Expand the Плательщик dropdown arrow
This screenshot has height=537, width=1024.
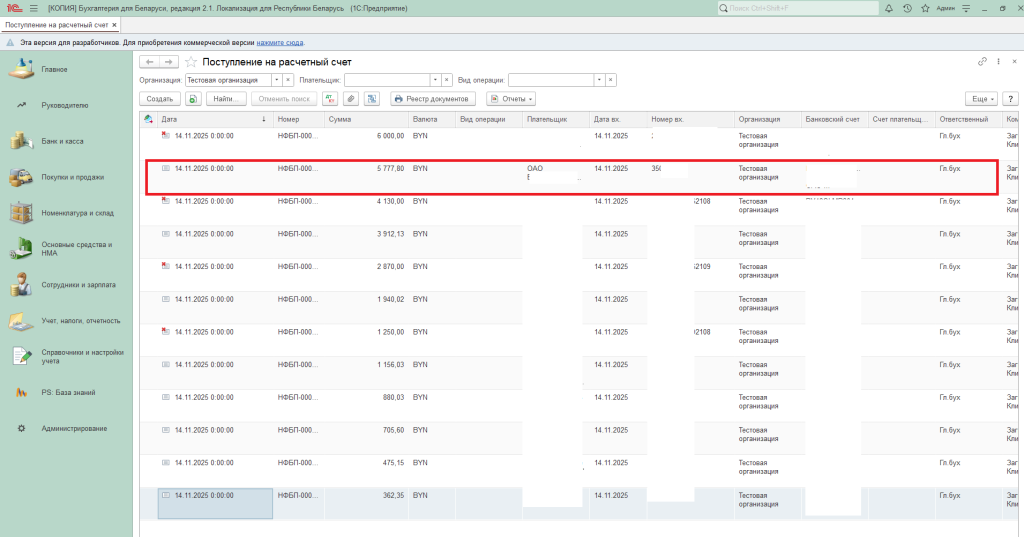click(x=435, y=80)
